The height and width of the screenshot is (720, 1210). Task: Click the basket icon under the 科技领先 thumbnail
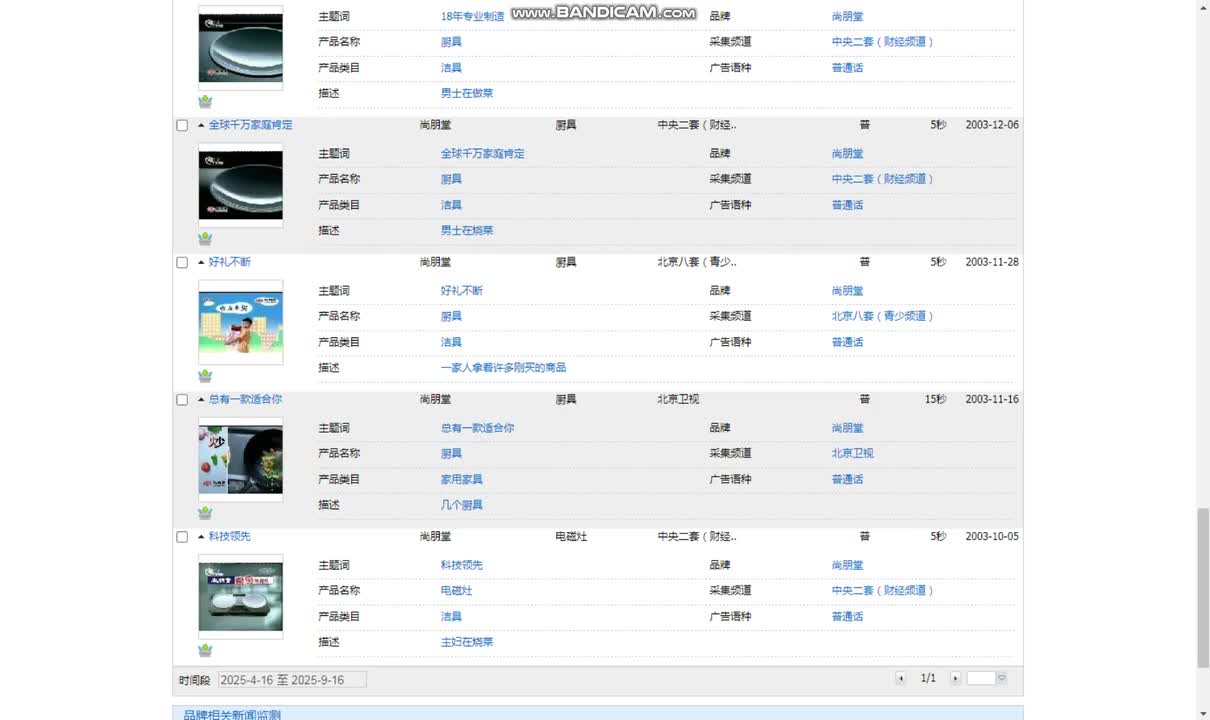[205, 650]
